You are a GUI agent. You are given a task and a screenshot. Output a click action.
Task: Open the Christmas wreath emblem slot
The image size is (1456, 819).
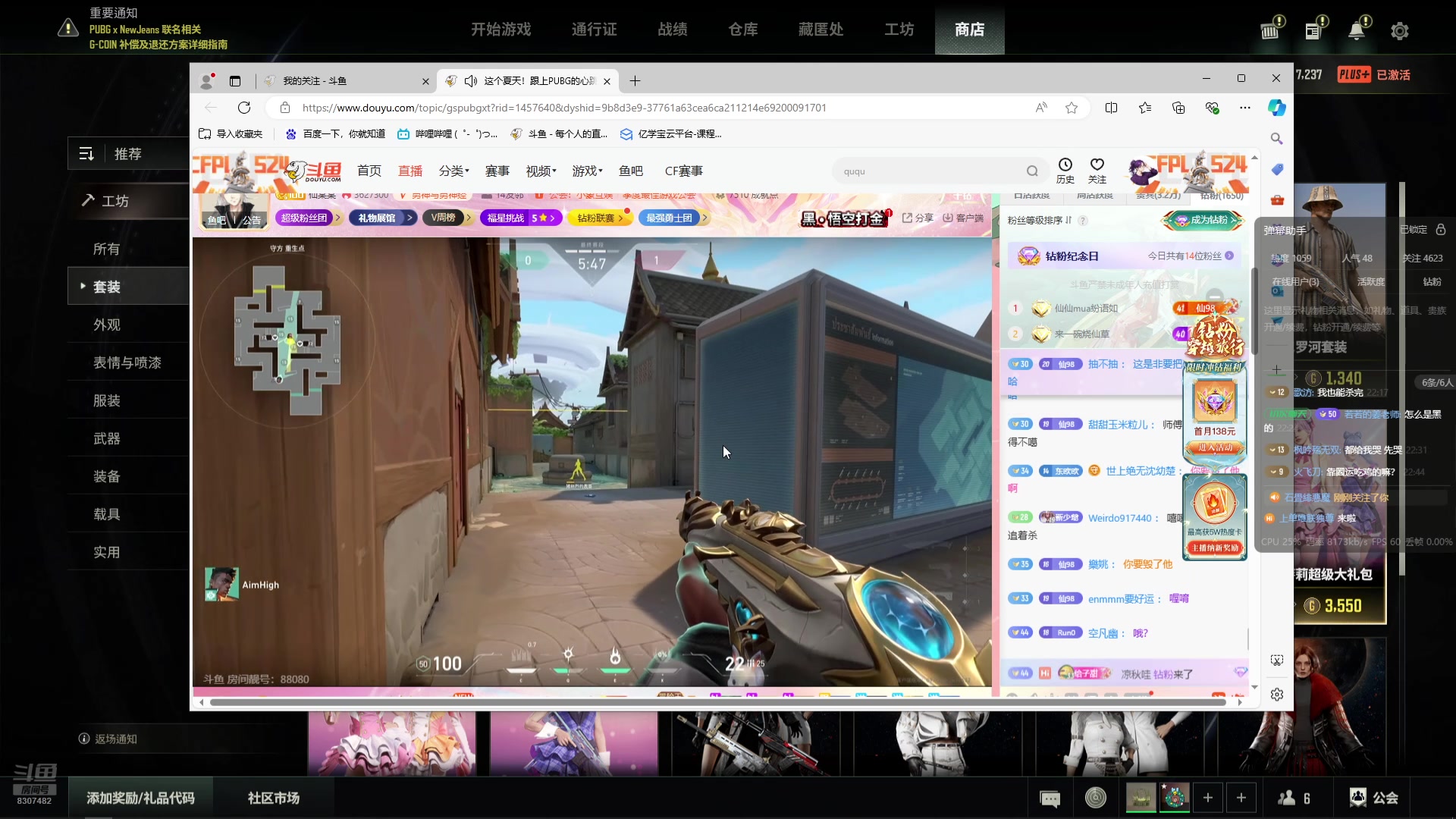pyautogui.click(x=1175, y=798)
